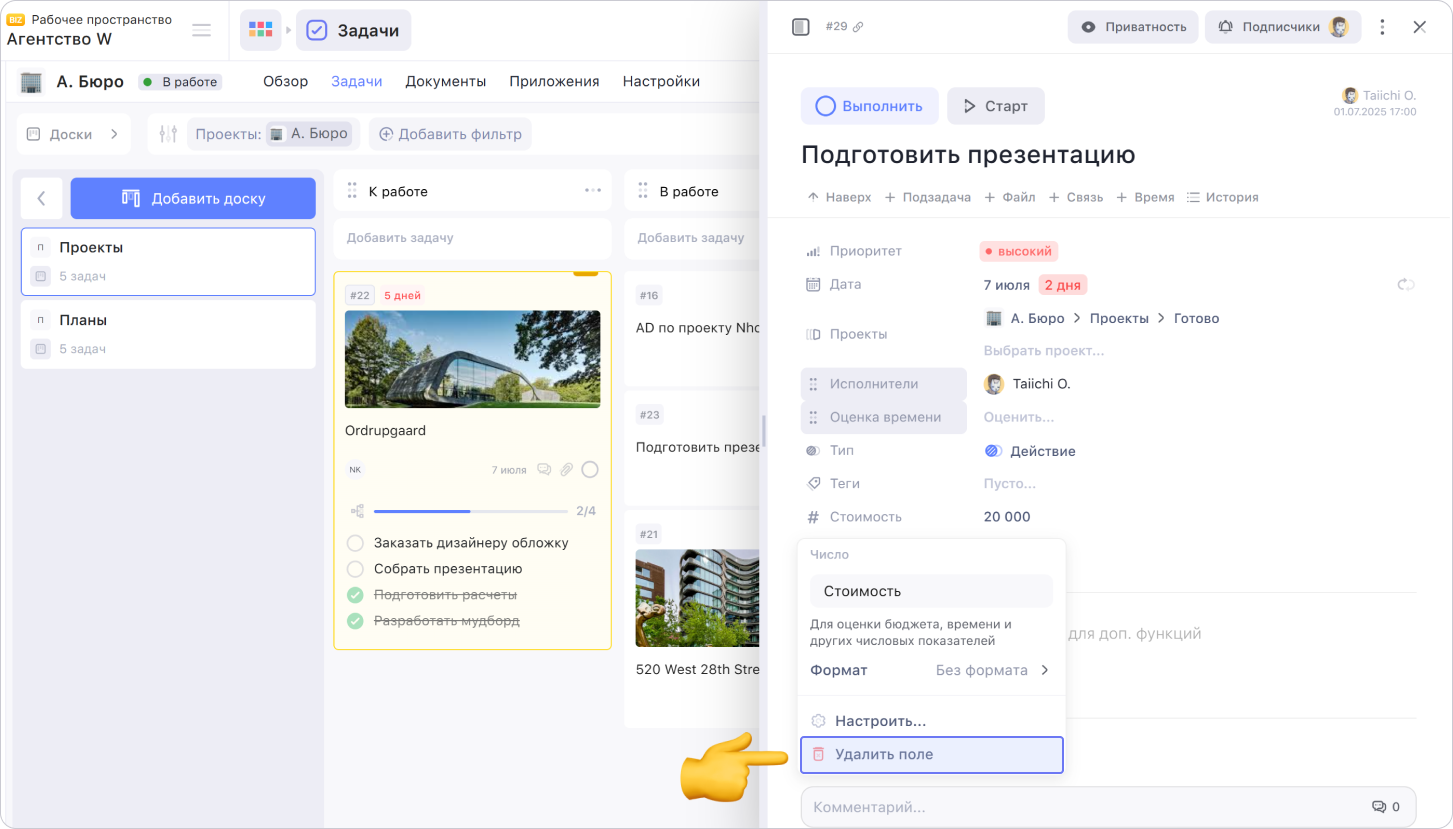Open Формат option Без формата
Viewport: 1453px width, 829px height.
[x=992, y=670]
